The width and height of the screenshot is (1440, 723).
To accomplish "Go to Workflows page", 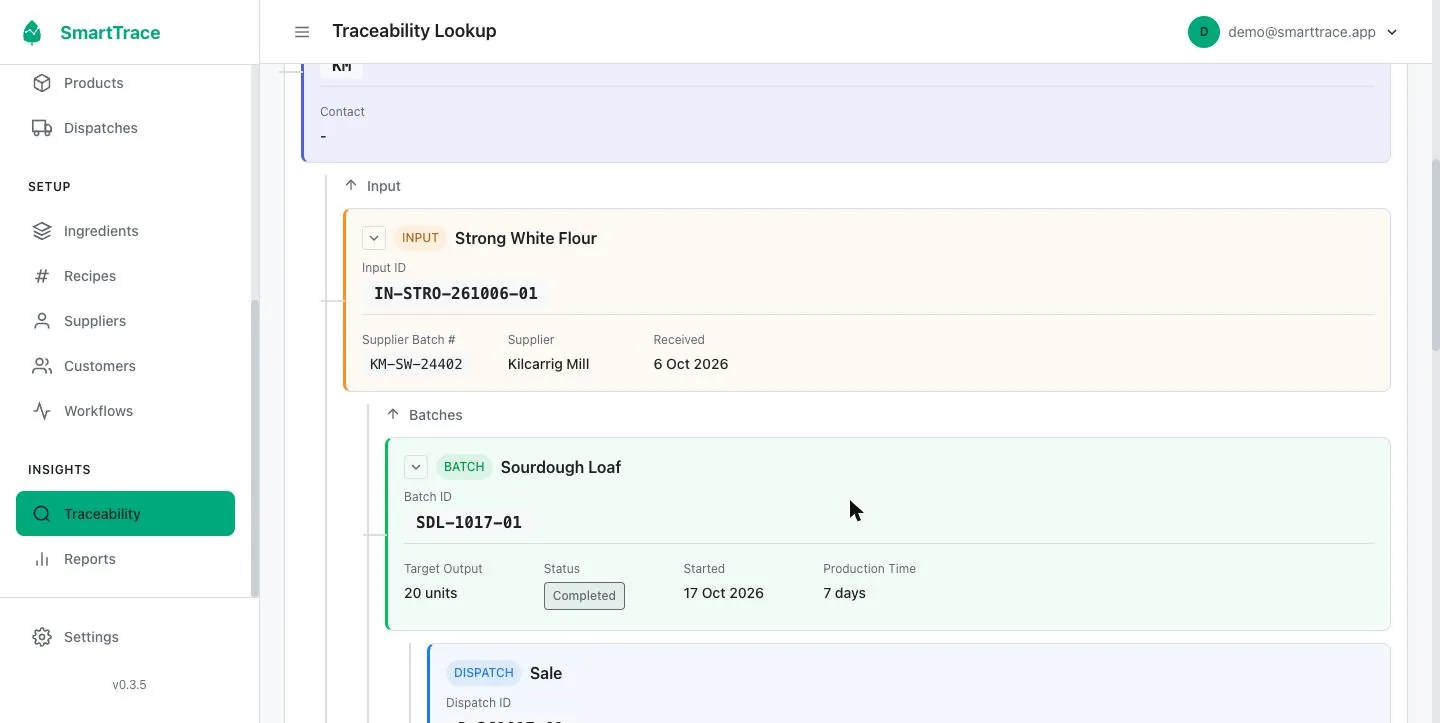I will [126, 411].
